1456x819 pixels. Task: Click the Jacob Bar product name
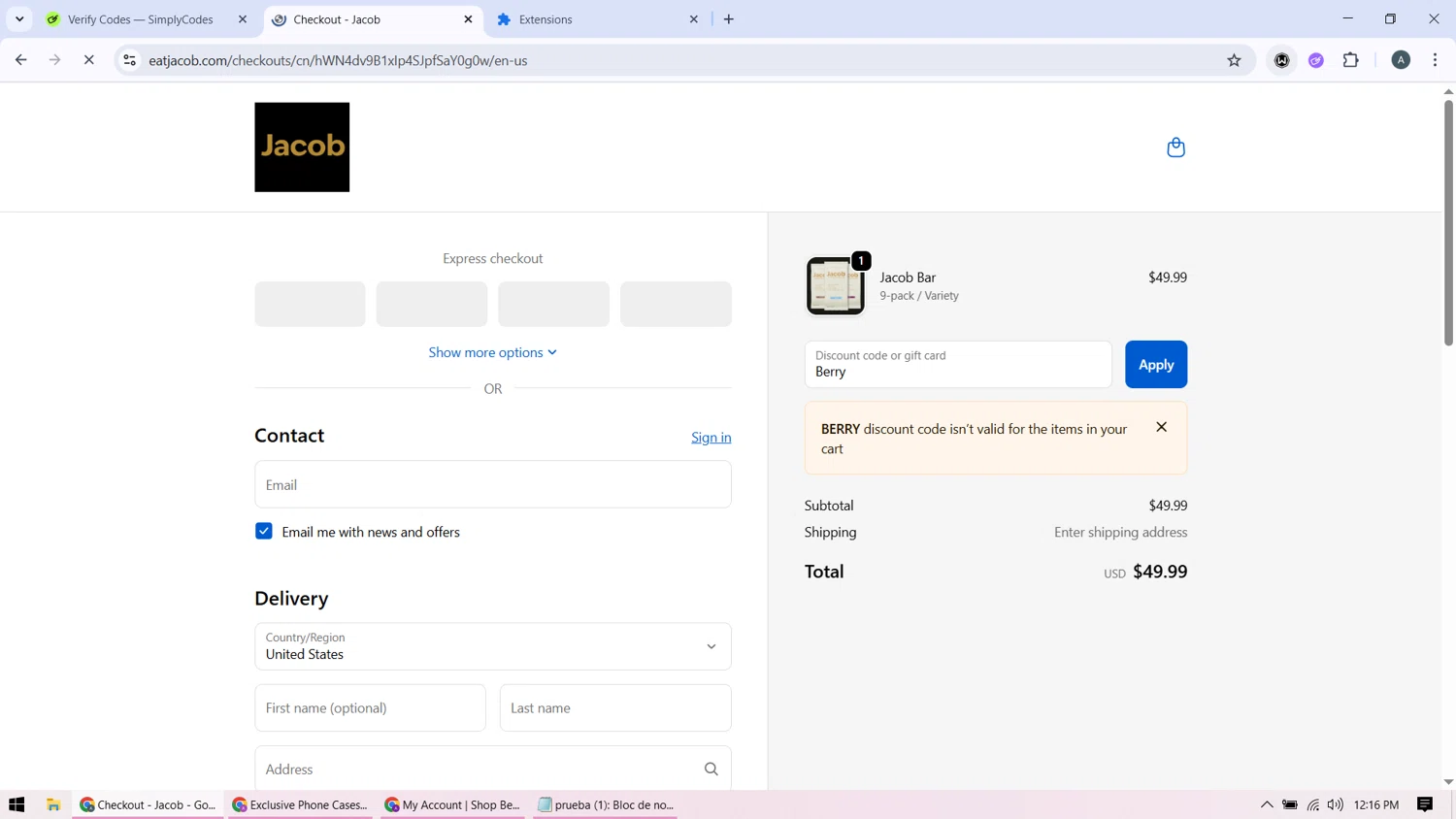[908, 278]
